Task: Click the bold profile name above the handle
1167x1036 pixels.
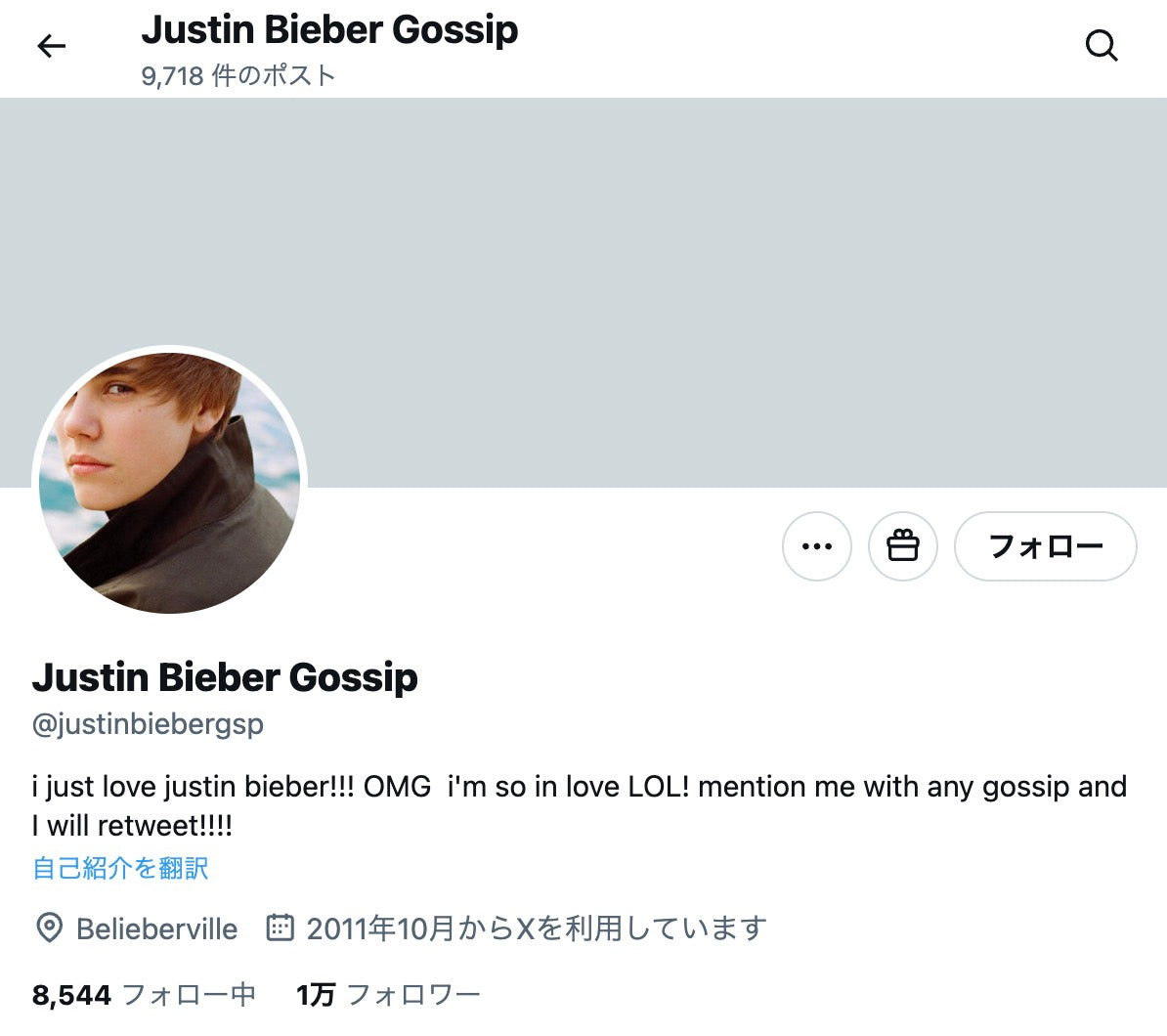Action: pos(225,677)
